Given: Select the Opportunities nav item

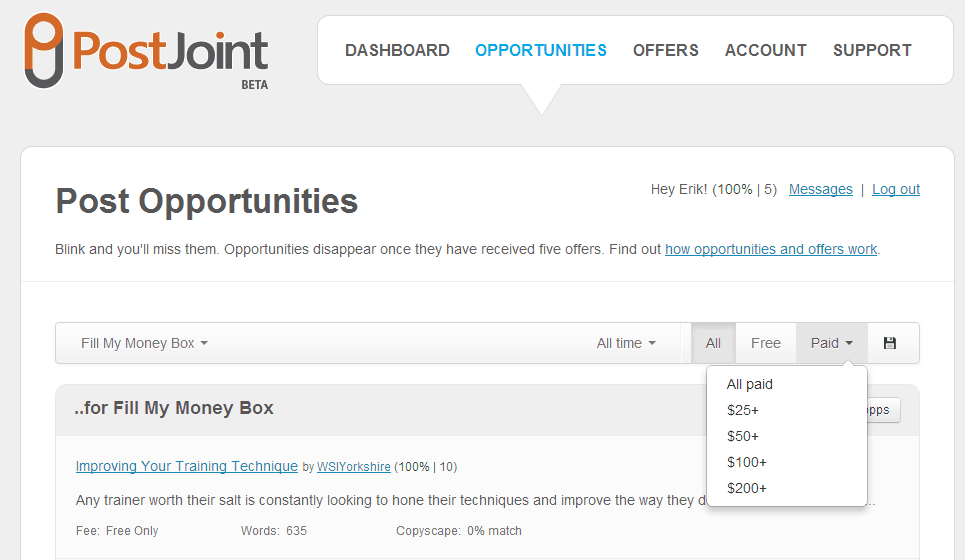Looking at the screenshot, I should (x=541, y=50).
